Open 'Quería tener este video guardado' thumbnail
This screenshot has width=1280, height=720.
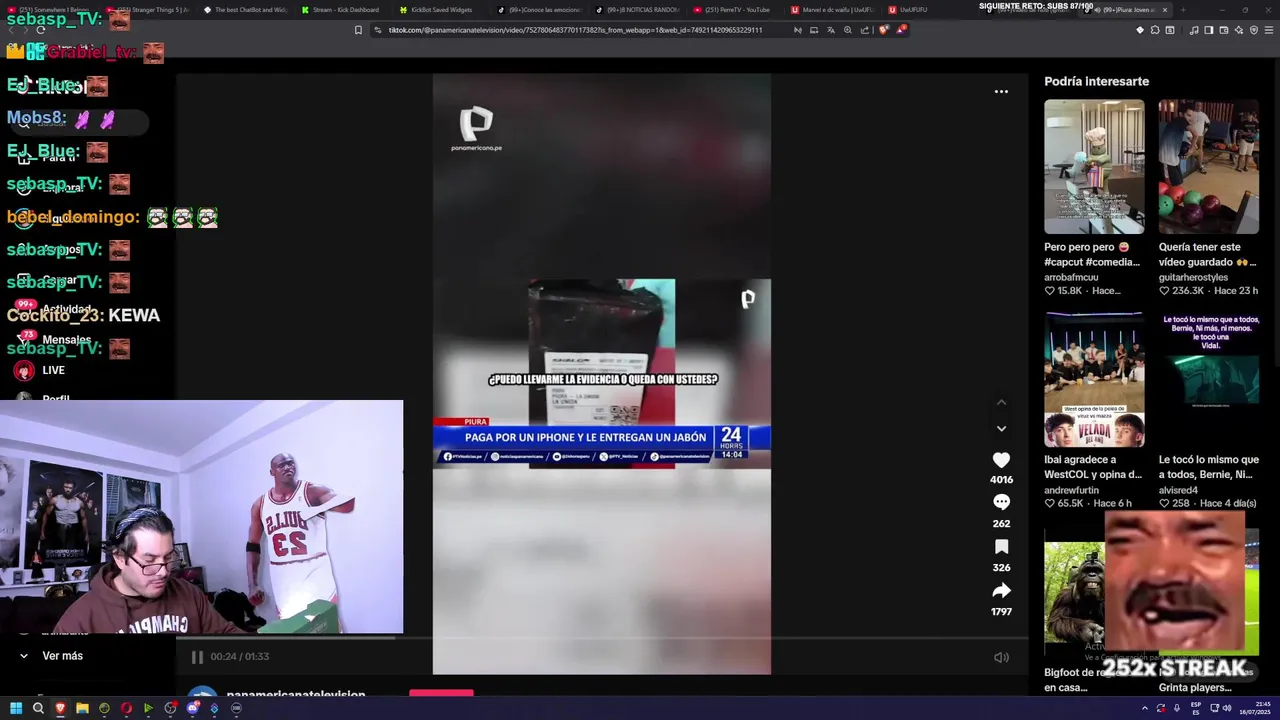click(1208, 167)
